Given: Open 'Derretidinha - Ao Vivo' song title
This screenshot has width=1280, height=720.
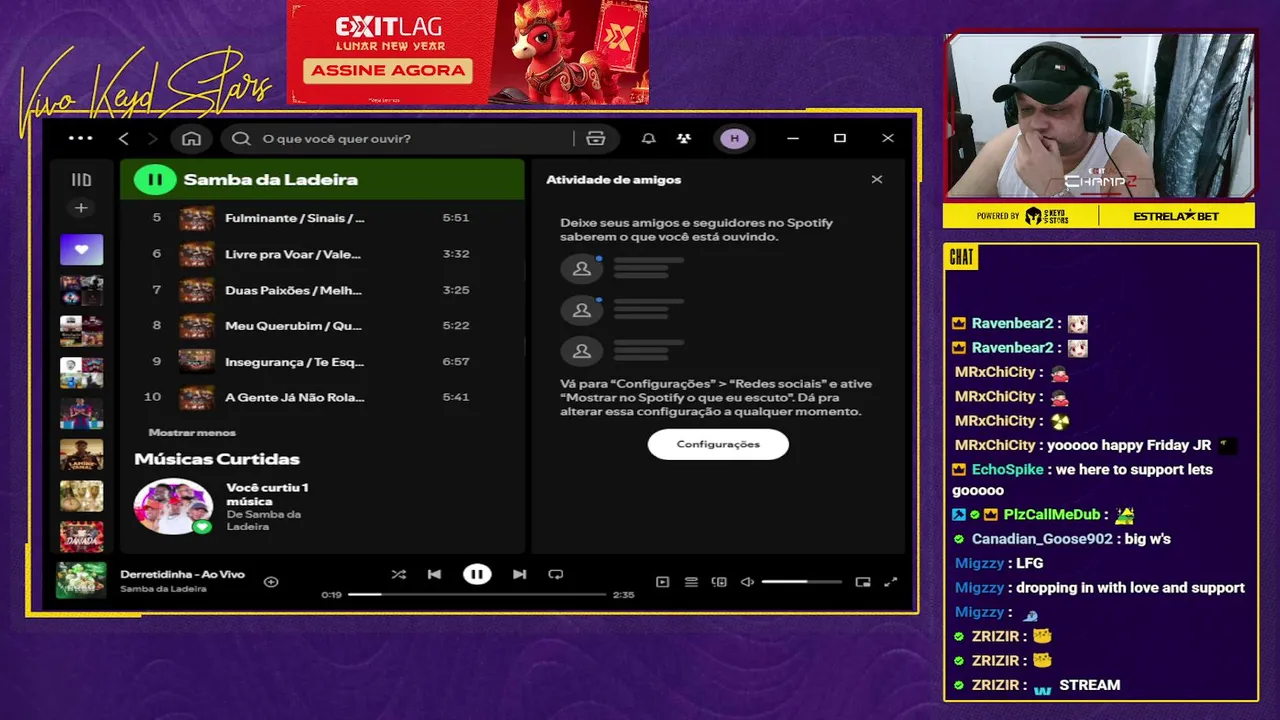Looking at the screenshot, I should (x=182, y=574).
